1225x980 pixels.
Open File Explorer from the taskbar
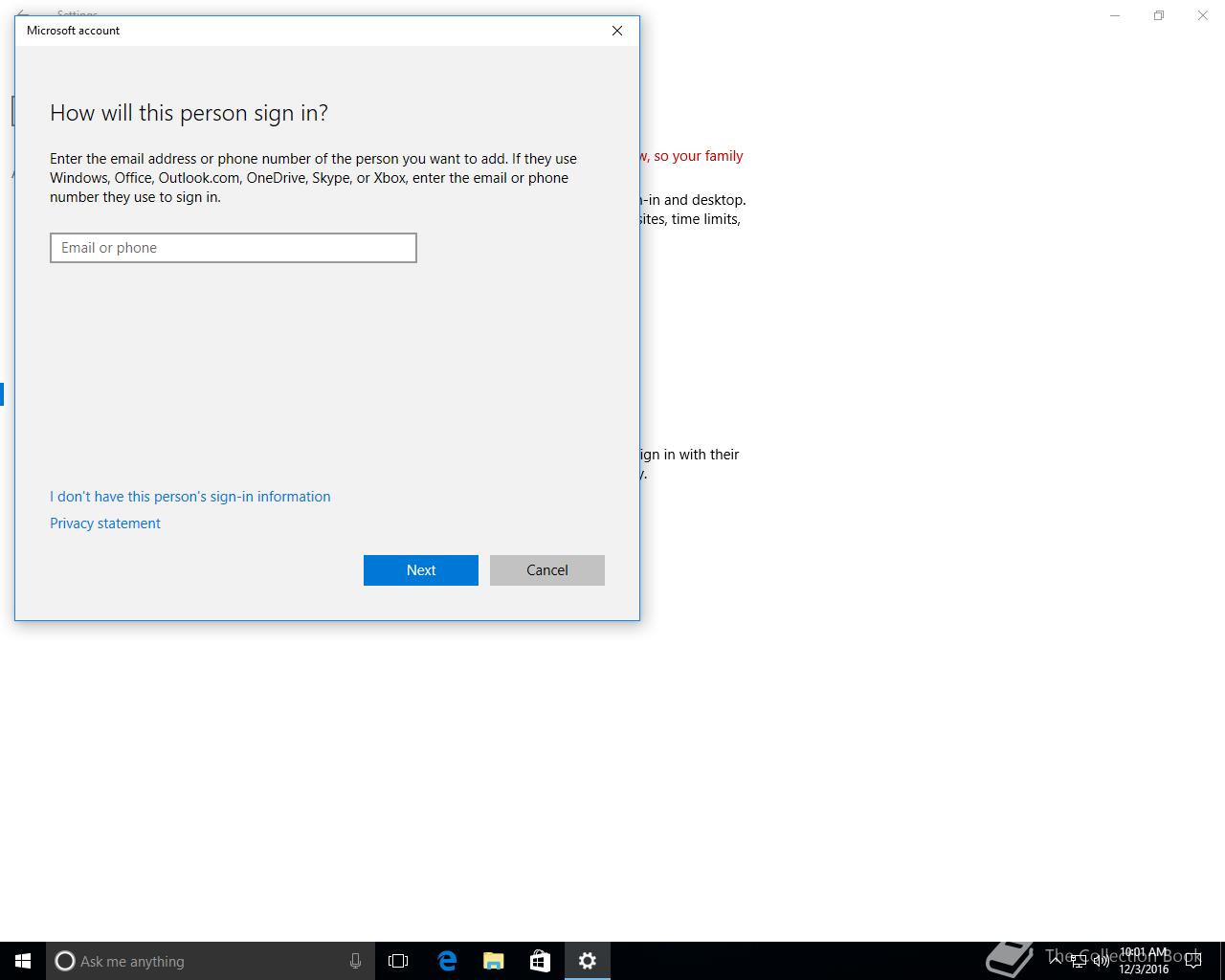(x=494, y=961)
